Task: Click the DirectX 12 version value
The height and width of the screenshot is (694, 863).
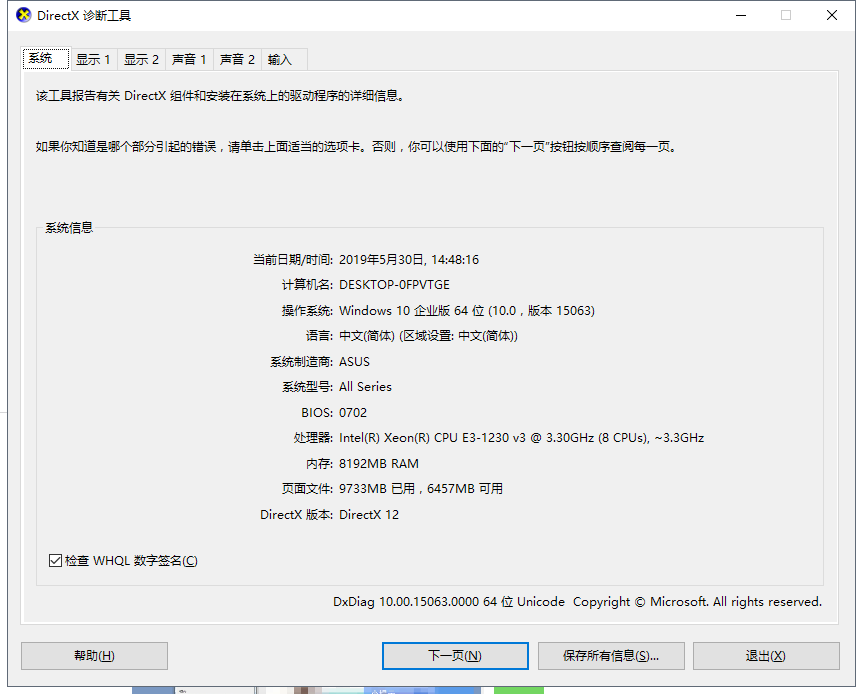Action: coord(369,515)
